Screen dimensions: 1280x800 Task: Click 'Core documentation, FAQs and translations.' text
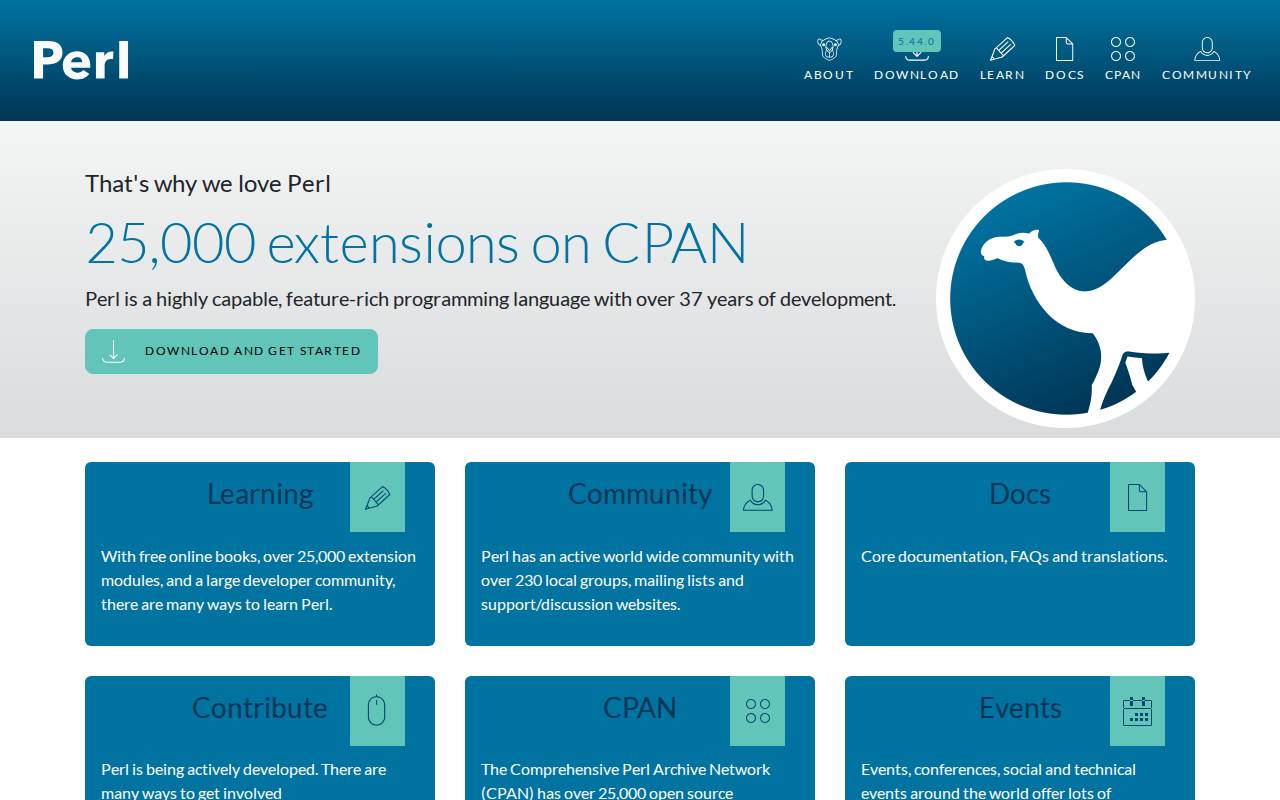(1014, 556)
